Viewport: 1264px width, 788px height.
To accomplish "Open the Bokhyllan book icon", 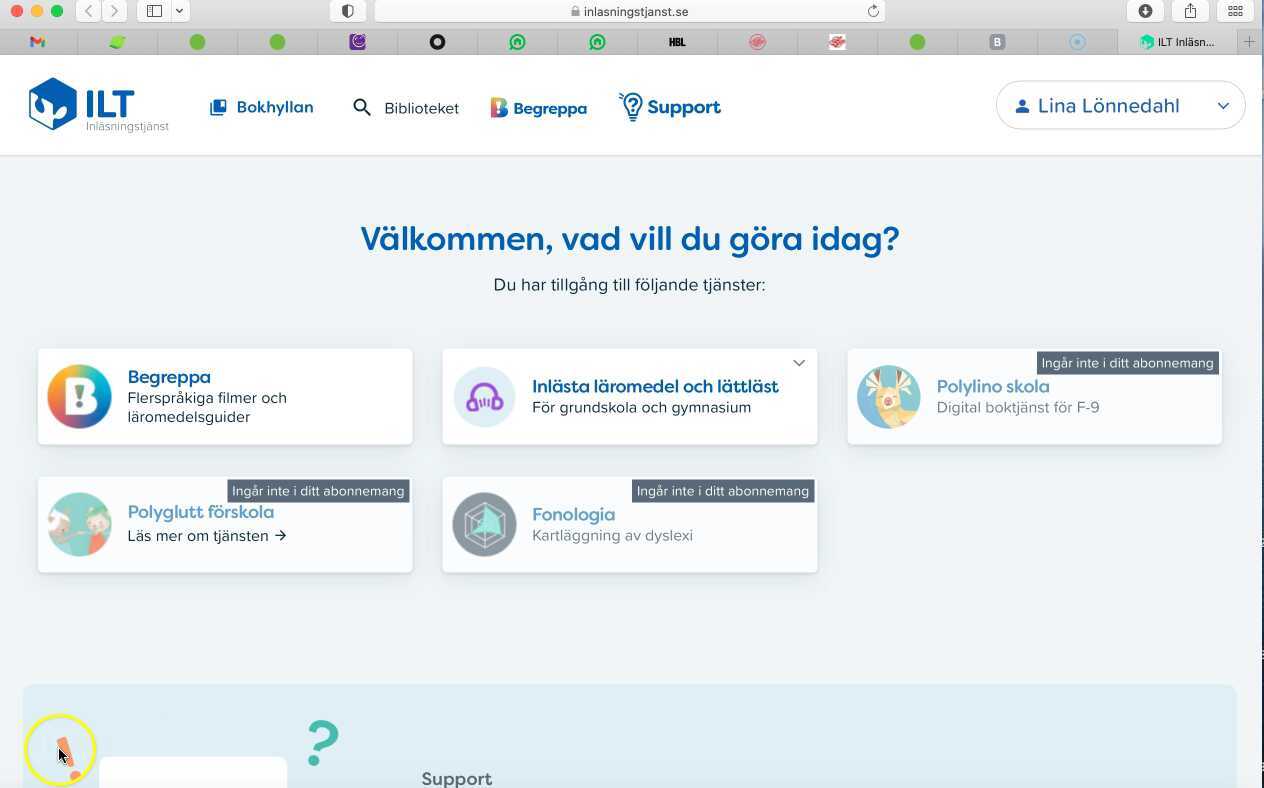I will (x=218, y=106).
